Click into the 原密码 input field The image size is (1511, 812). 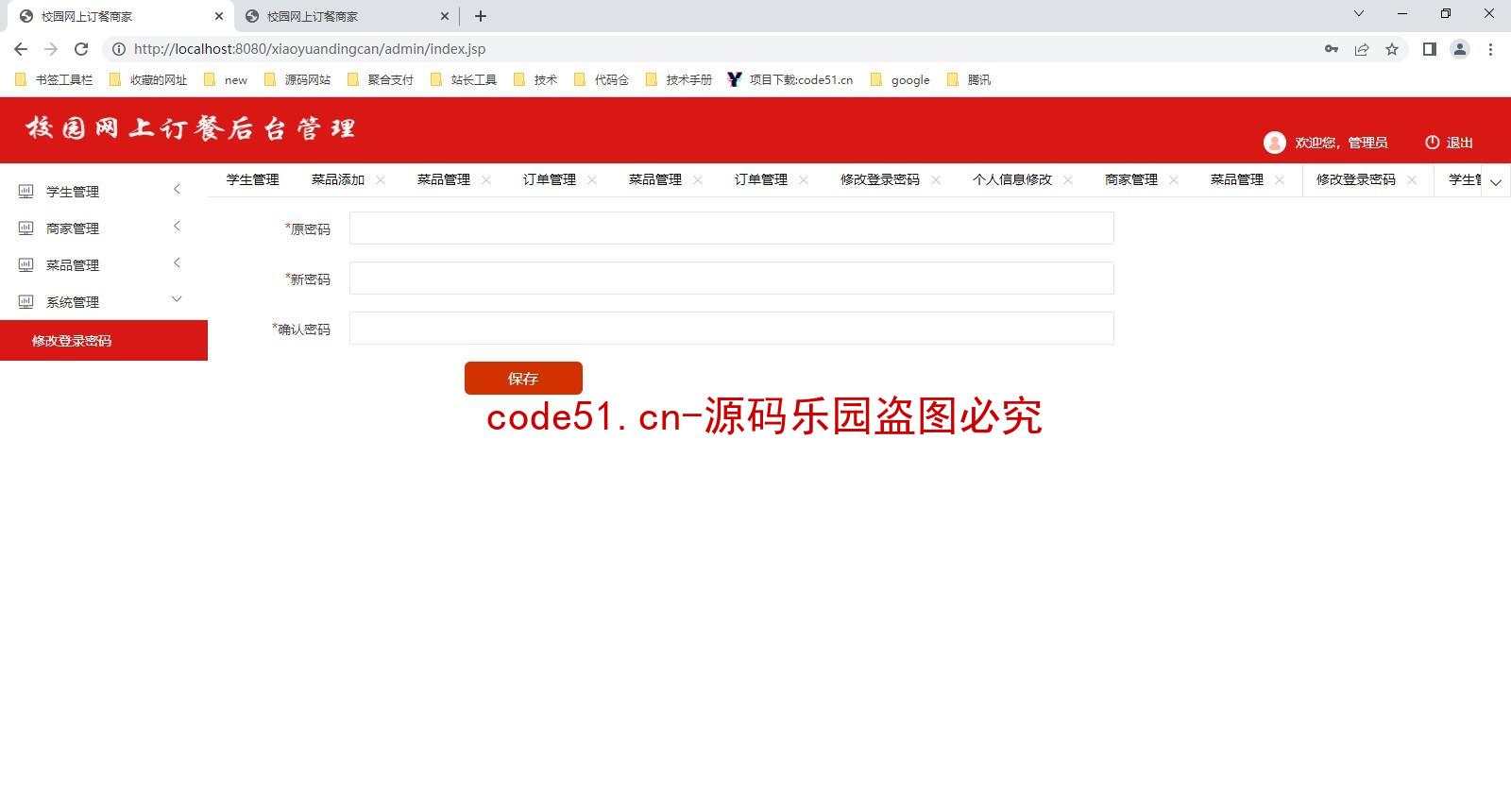point(732,228)
